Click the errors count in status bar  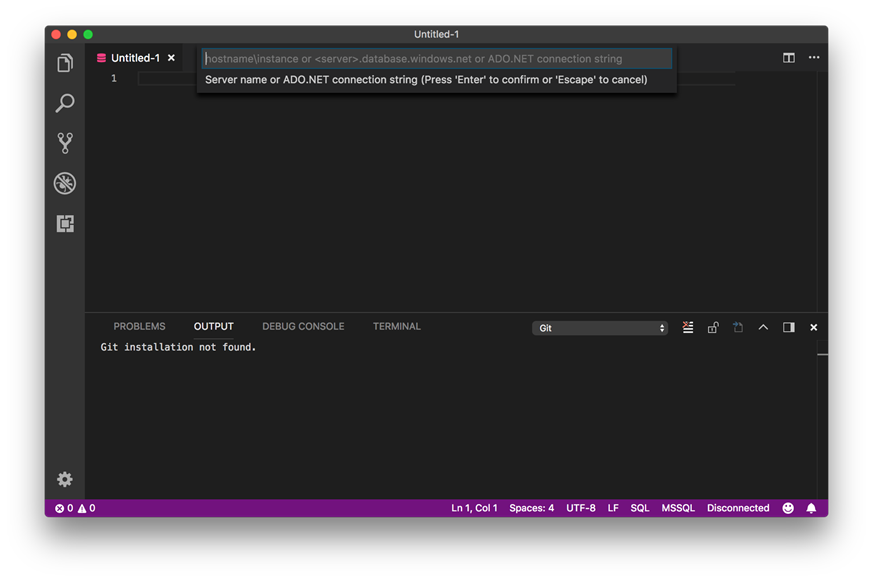tap(64, 508)
